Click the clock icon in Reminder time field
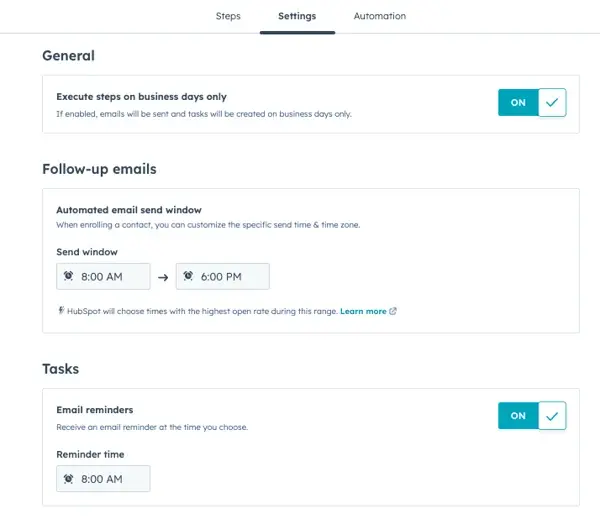 [68, 479]
